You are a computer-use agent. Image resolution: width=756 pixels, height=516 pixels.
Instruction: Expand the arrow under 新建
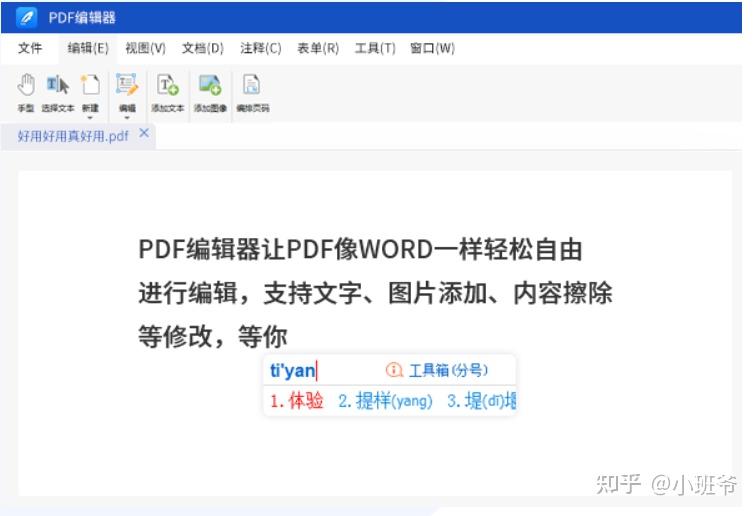(x=90, y=117)
